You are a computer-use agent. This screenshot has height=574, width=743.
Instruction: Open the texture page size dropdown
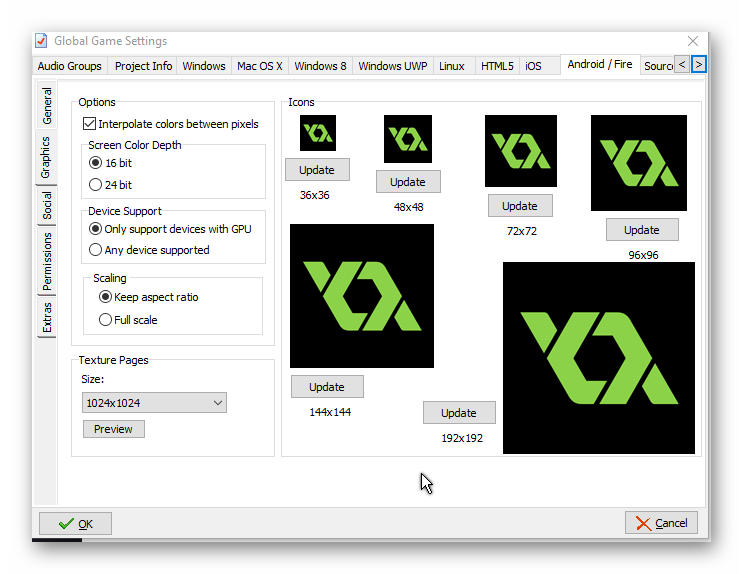(155, 403)
